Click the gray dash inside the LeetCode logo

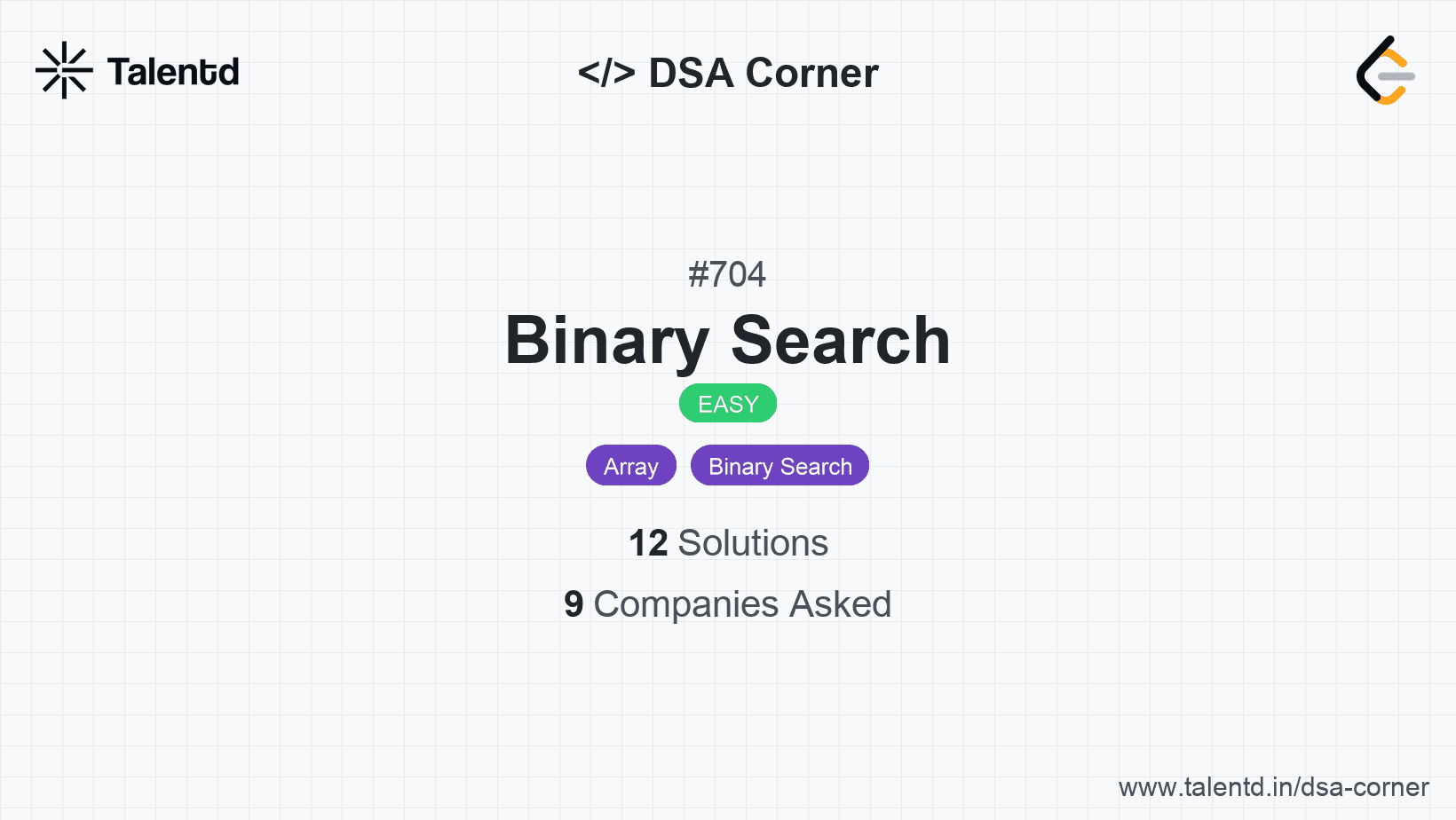[x=1397, y=76]
